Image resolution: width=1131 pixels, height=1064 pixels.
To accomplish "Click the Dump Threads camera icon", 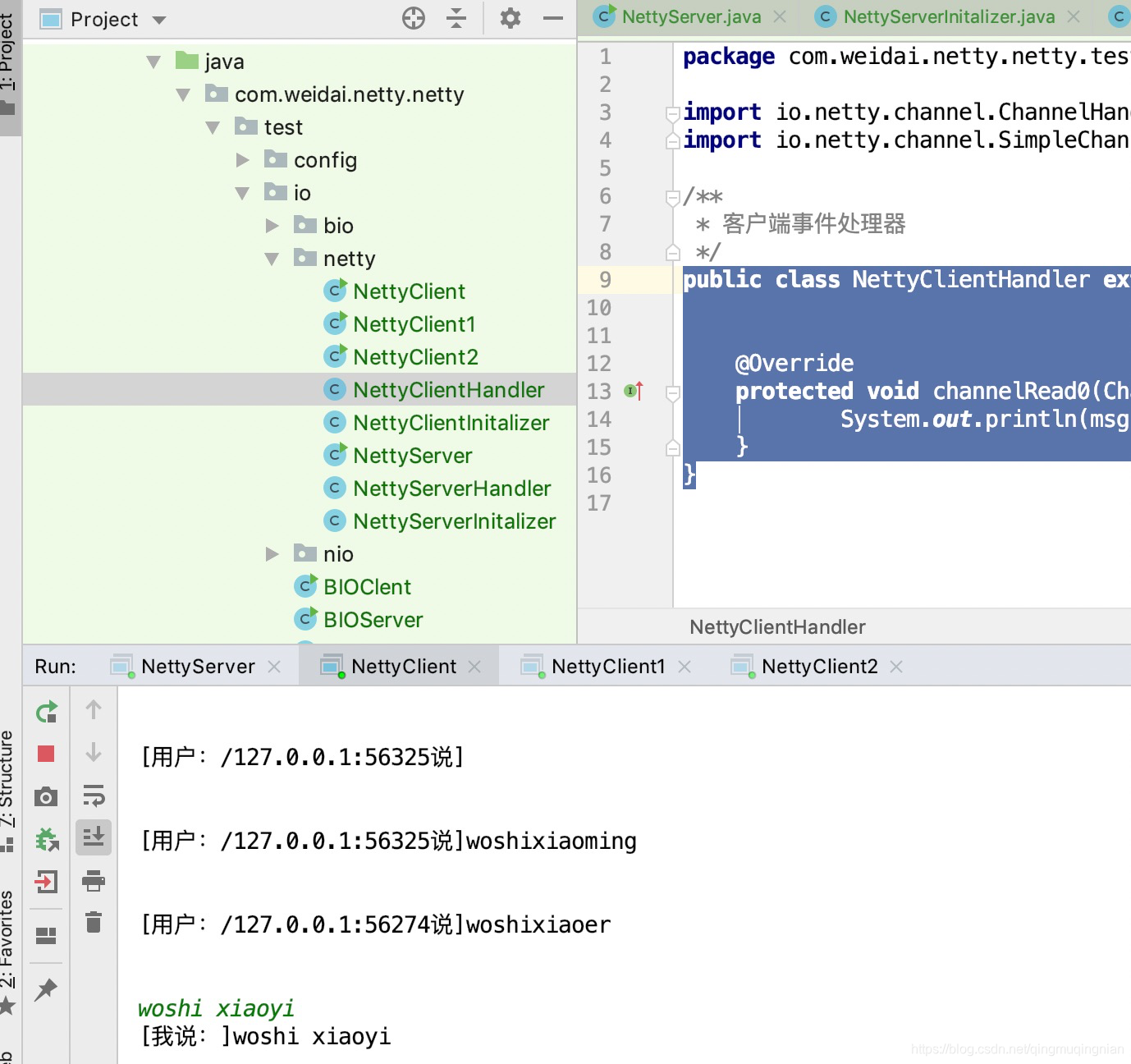I will point(46,796).
